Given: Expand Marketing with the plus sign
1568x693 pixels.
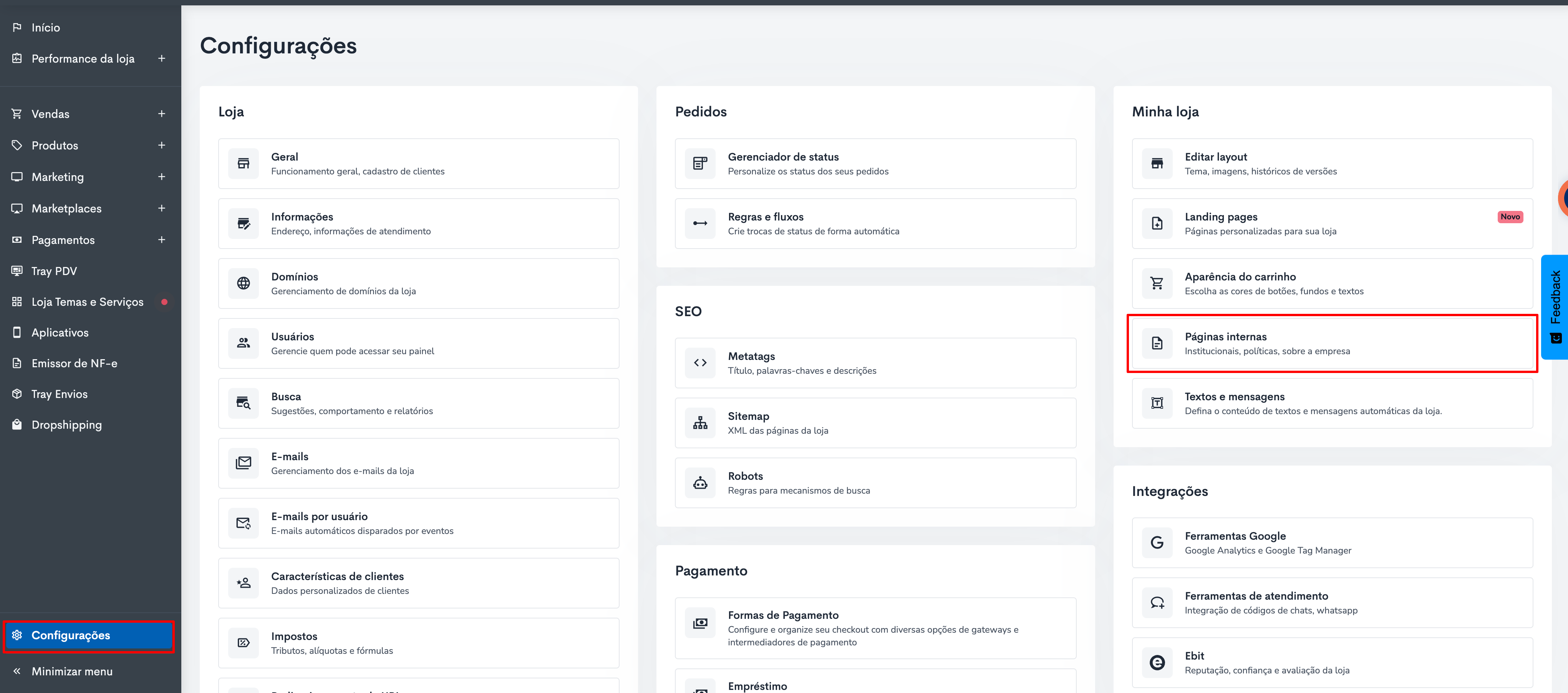Looking at the screenshot, I should pyautogui.click(x=161, y=177).
